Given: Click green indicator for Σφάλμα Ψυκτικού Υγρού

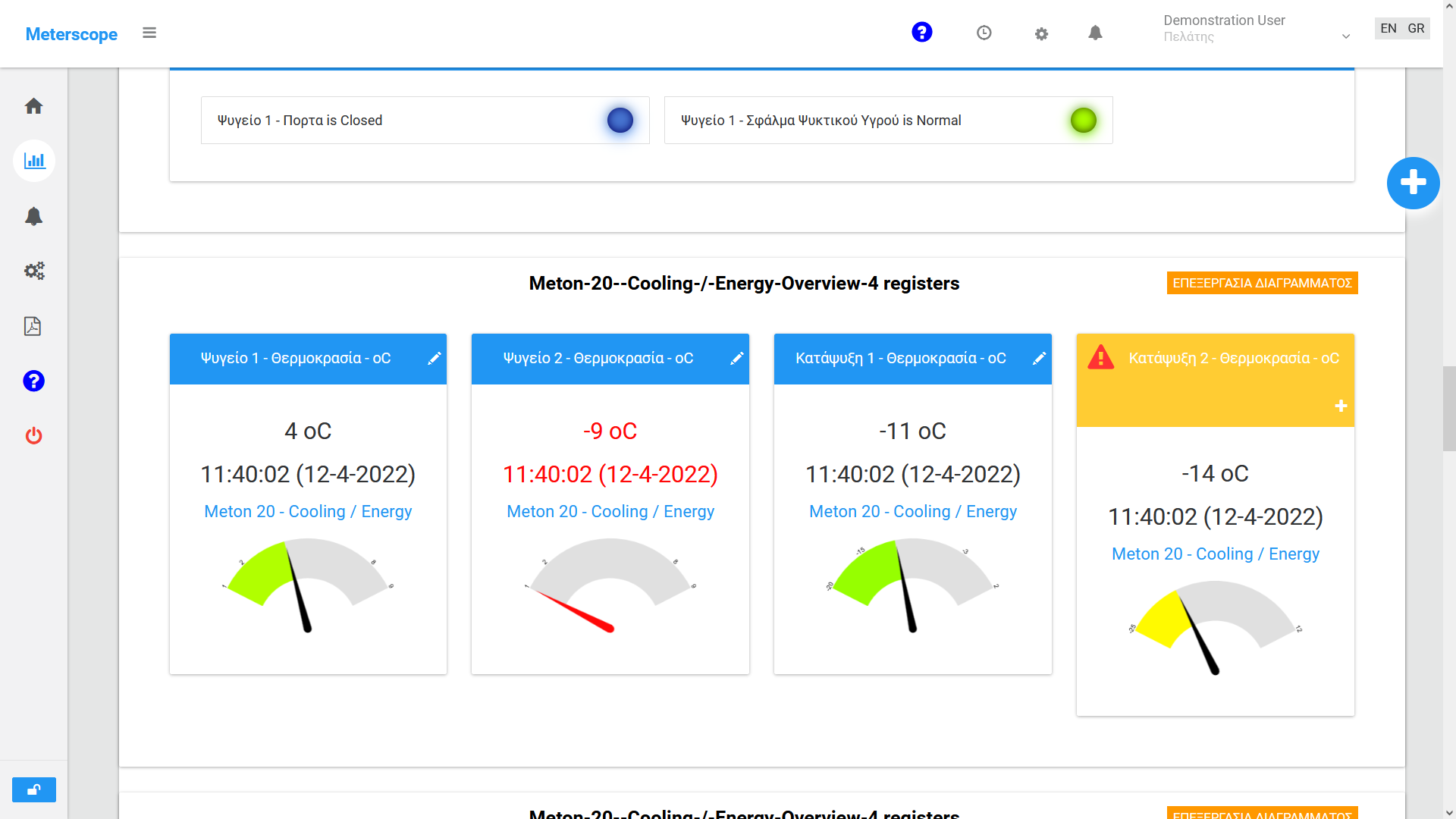Looking at the screenshot, I should click(1084, 121).
